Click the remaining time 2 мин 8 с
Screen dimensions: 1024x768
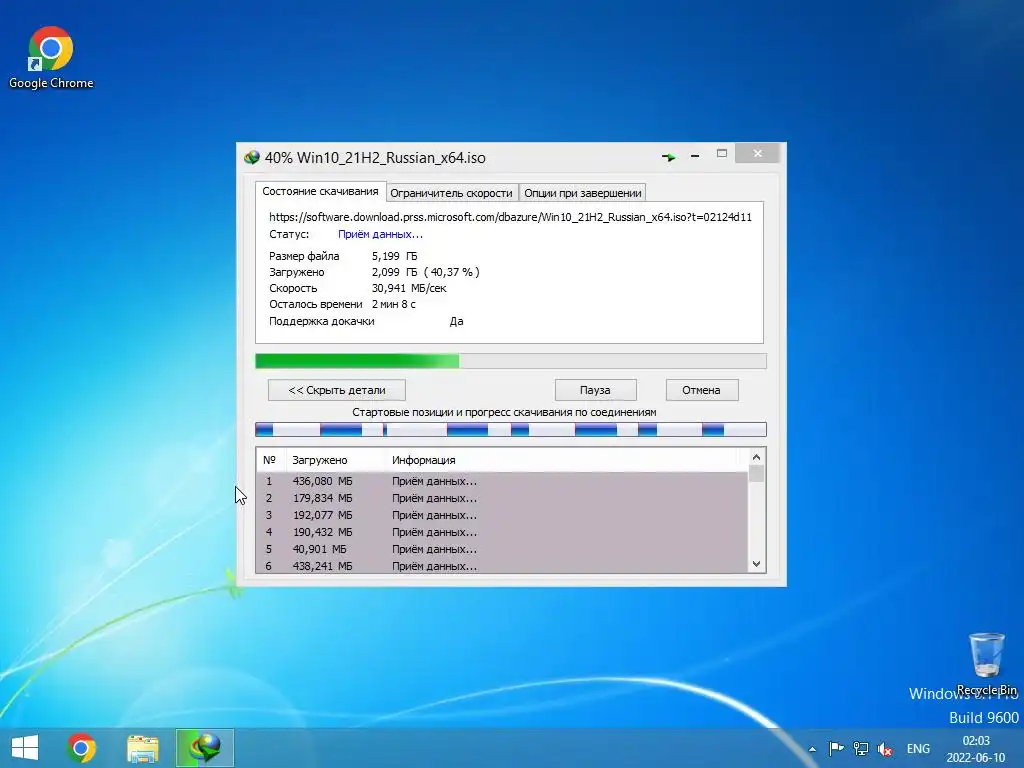[x=394, y=304]
